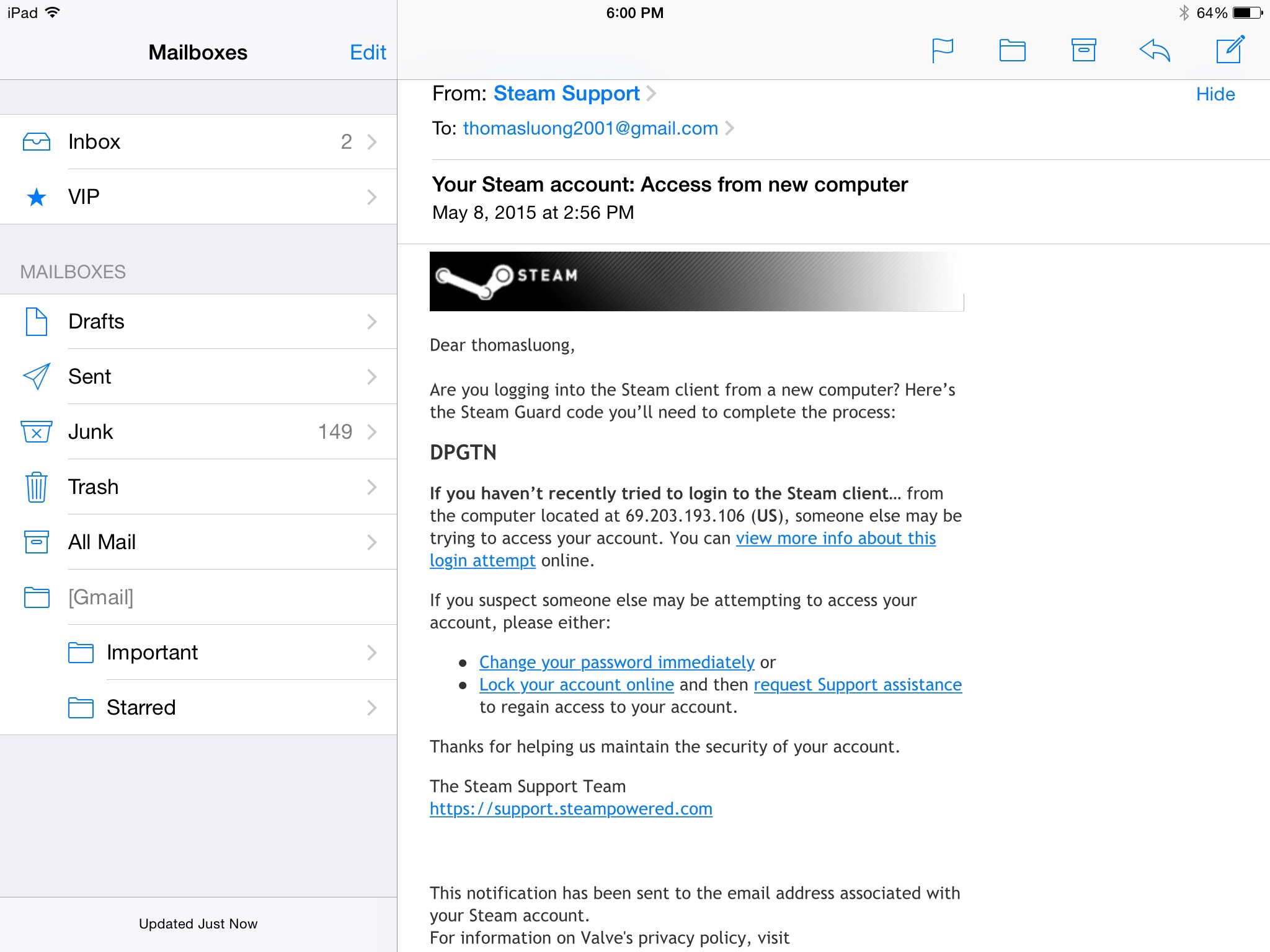Viewport: 1270px width, 952px height.
Task: Tap the flag icon in toolbar
Action: [x=942, y=50]
